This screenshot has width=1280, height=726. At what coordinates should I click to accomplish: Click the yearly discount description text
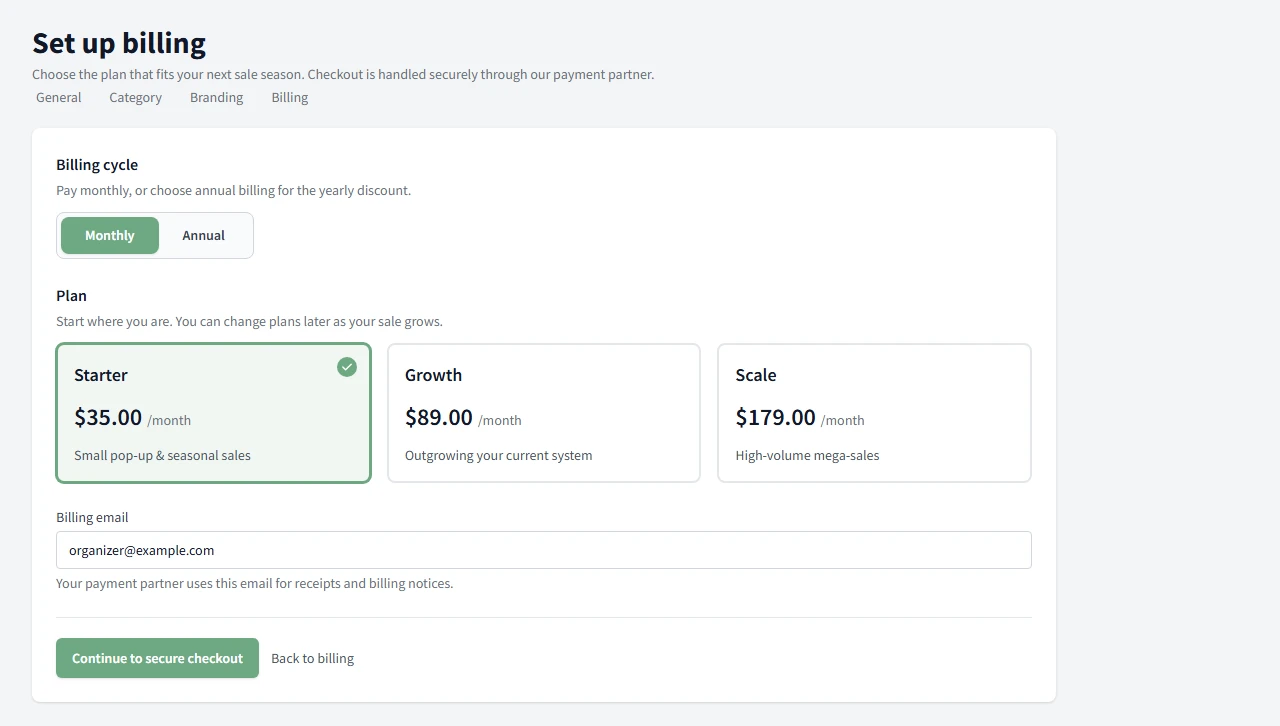pos(234,191)
